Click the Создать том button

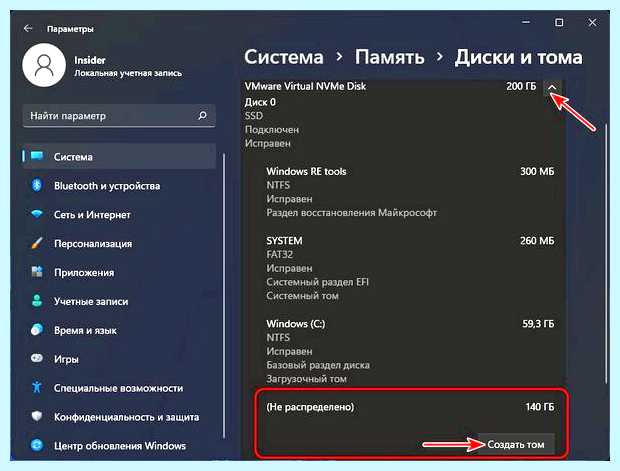tap(516, 444)
